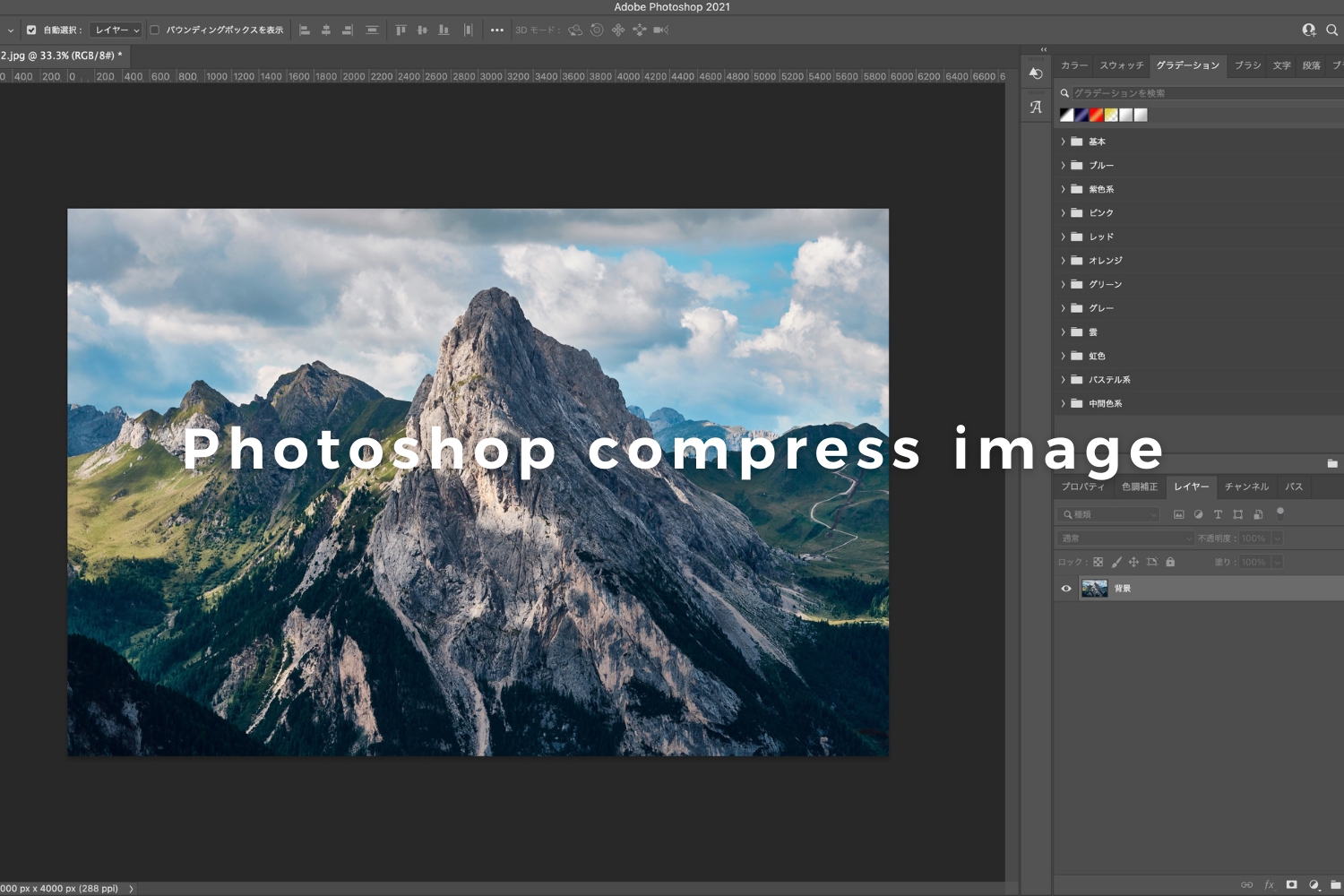The height and width of the screenshot is (896, 1344).
Task: Filter layers by pixel layer icon
Action: pos(1179,515)
